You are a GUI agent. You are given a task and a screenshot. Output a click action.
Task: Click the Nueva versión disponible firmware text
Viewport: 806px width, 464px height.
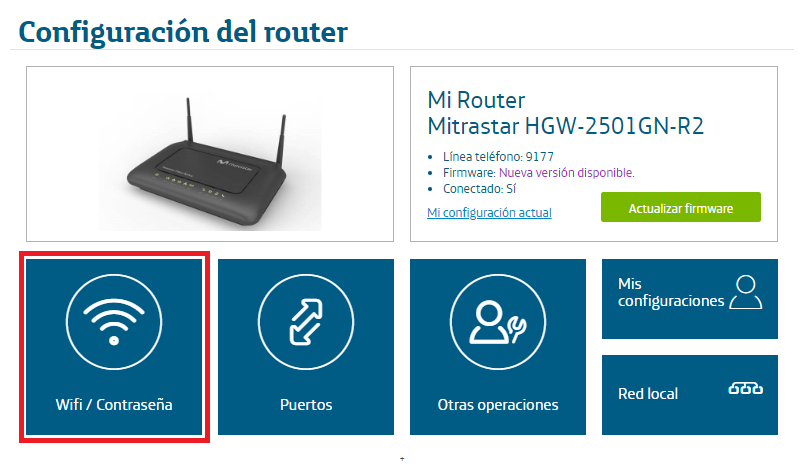click(566, 173)
